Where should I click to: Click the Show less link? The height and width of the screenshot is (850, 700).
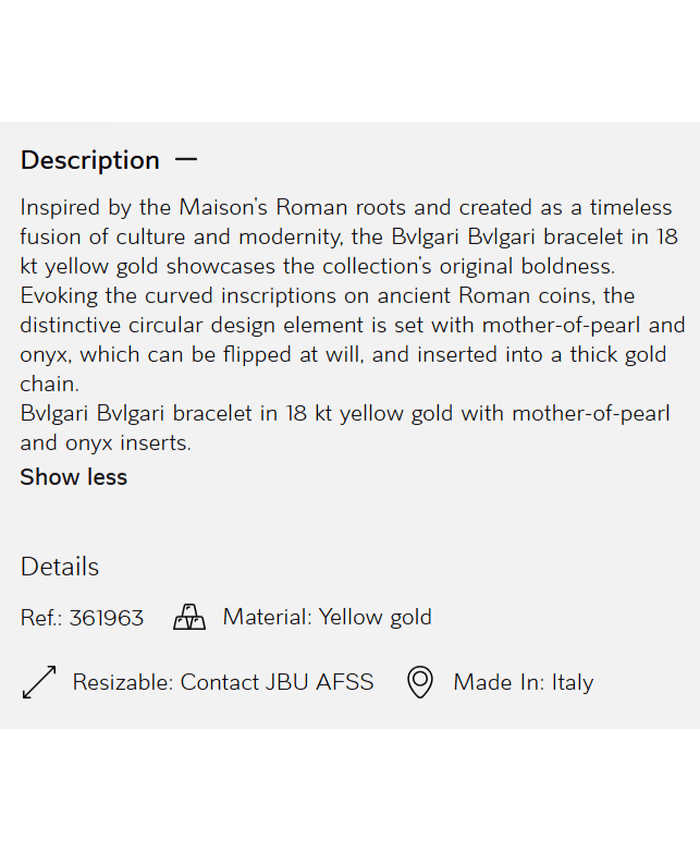pos(73,477)
